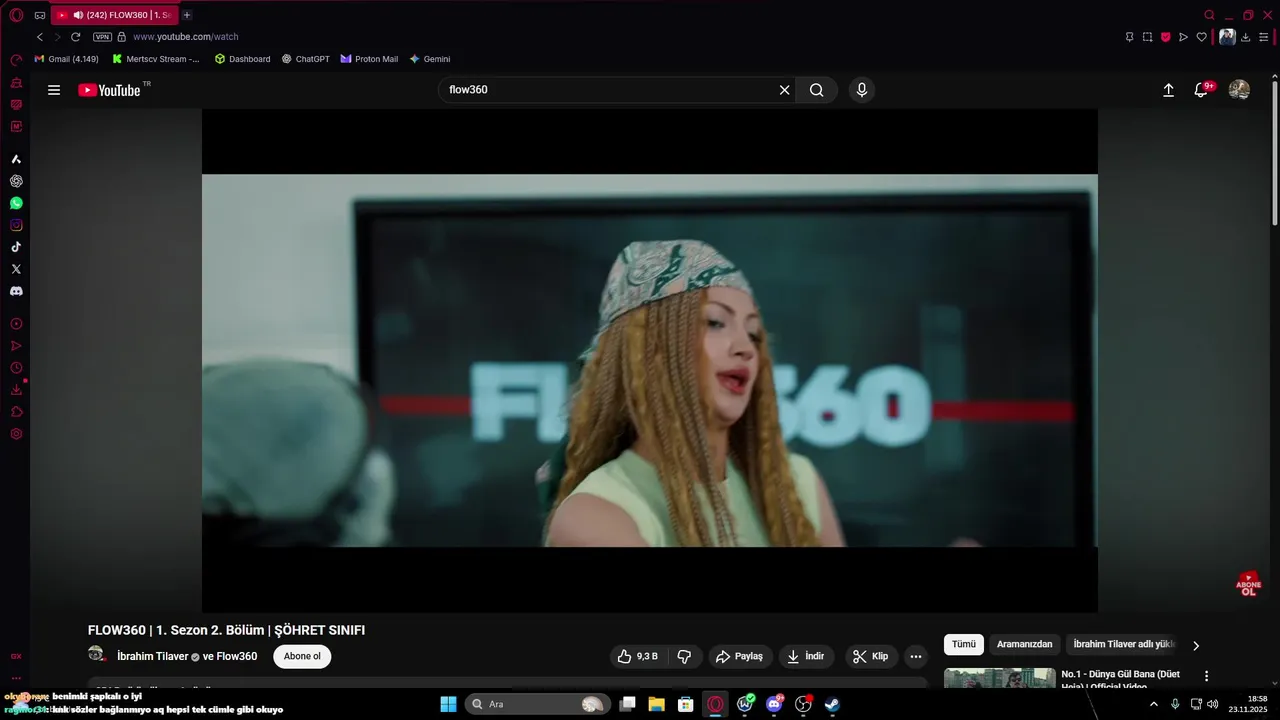Viewport: 1280px width, 720px height.
Task: Open Instagram in Opera sidebar
Action: tap(16, 225)
